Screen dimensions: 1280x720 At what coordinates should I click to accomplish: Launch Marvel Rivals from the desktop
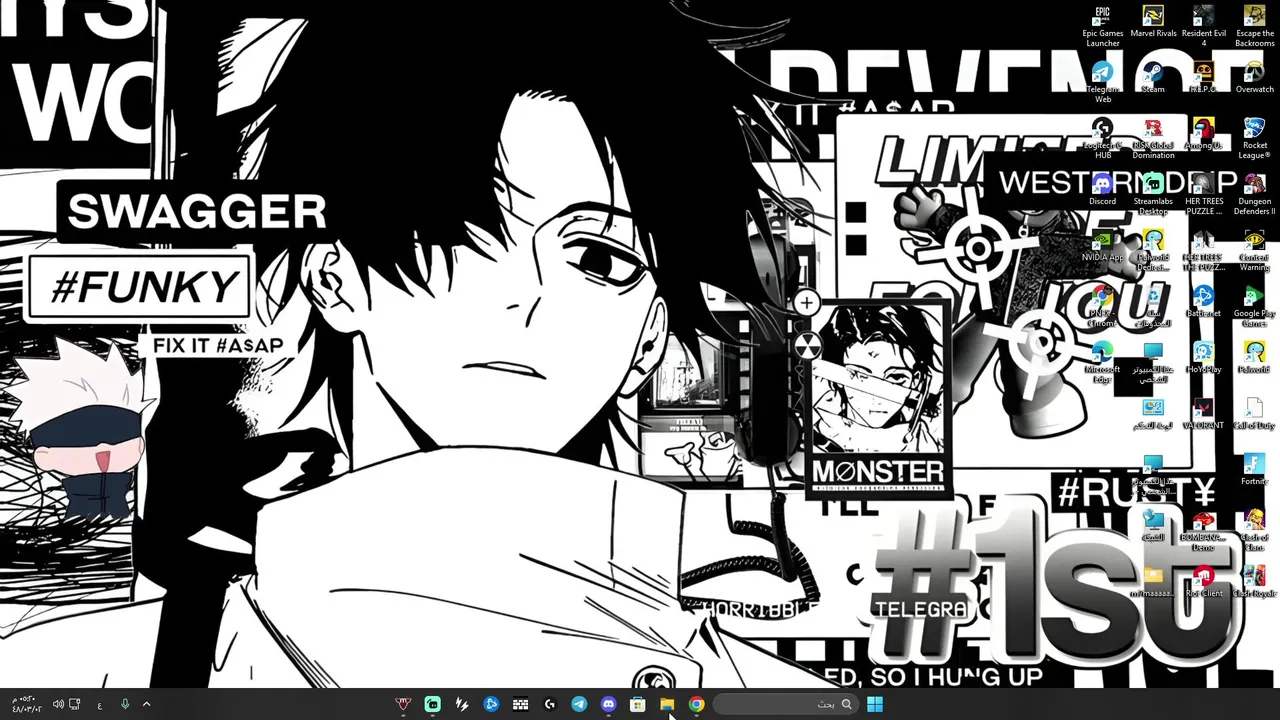pos(1153,22)
